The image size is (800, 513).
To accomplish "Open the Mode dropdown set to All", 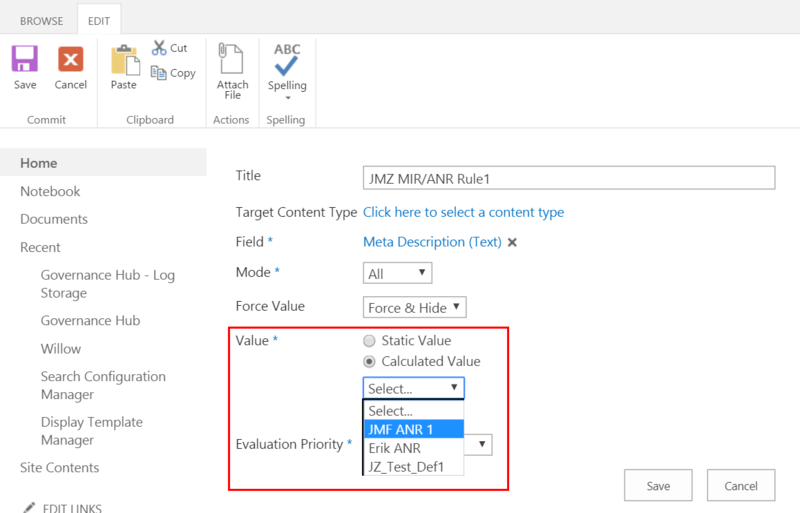I will (x=397, y=273).
